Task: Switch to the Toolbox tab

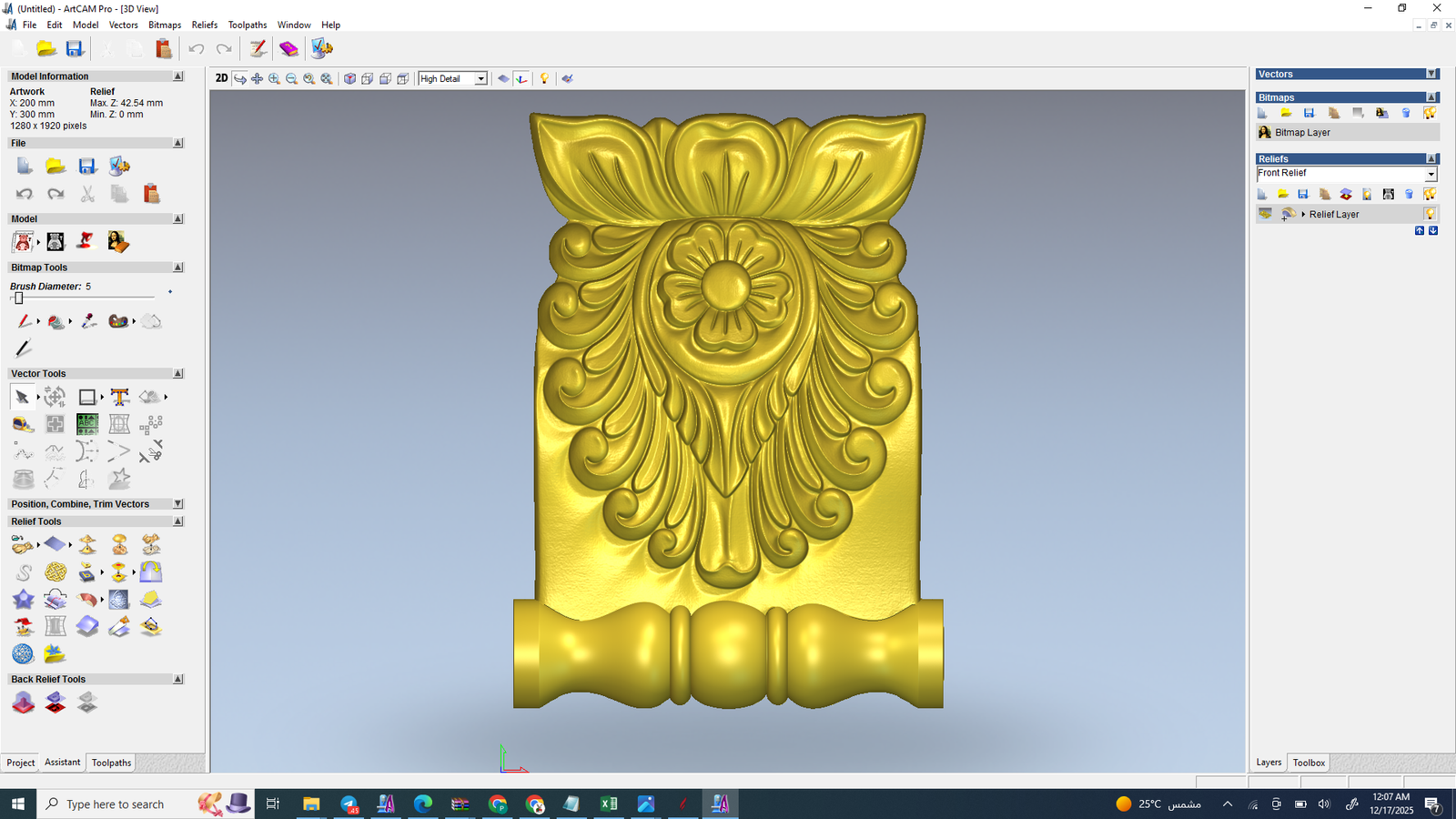Action: click(x=1309, y=763)
